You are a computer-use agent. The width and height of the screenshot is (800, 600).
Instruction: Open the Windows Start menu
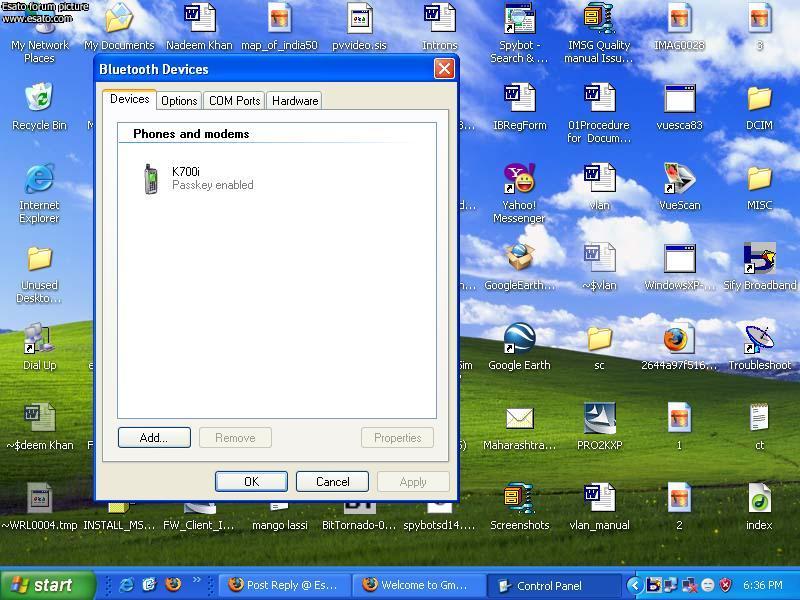click(x=48, y=585)
